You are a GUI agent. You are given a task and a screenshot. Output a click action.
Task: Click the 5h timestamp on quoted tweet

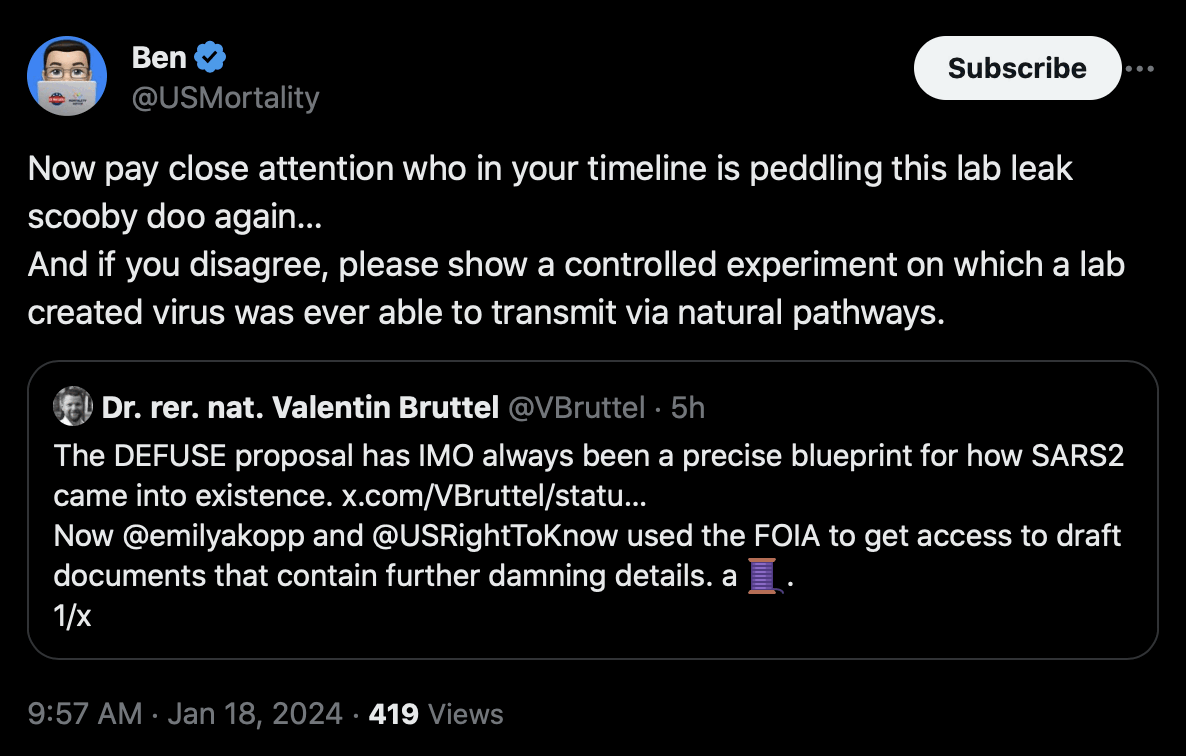pos(688,408)
